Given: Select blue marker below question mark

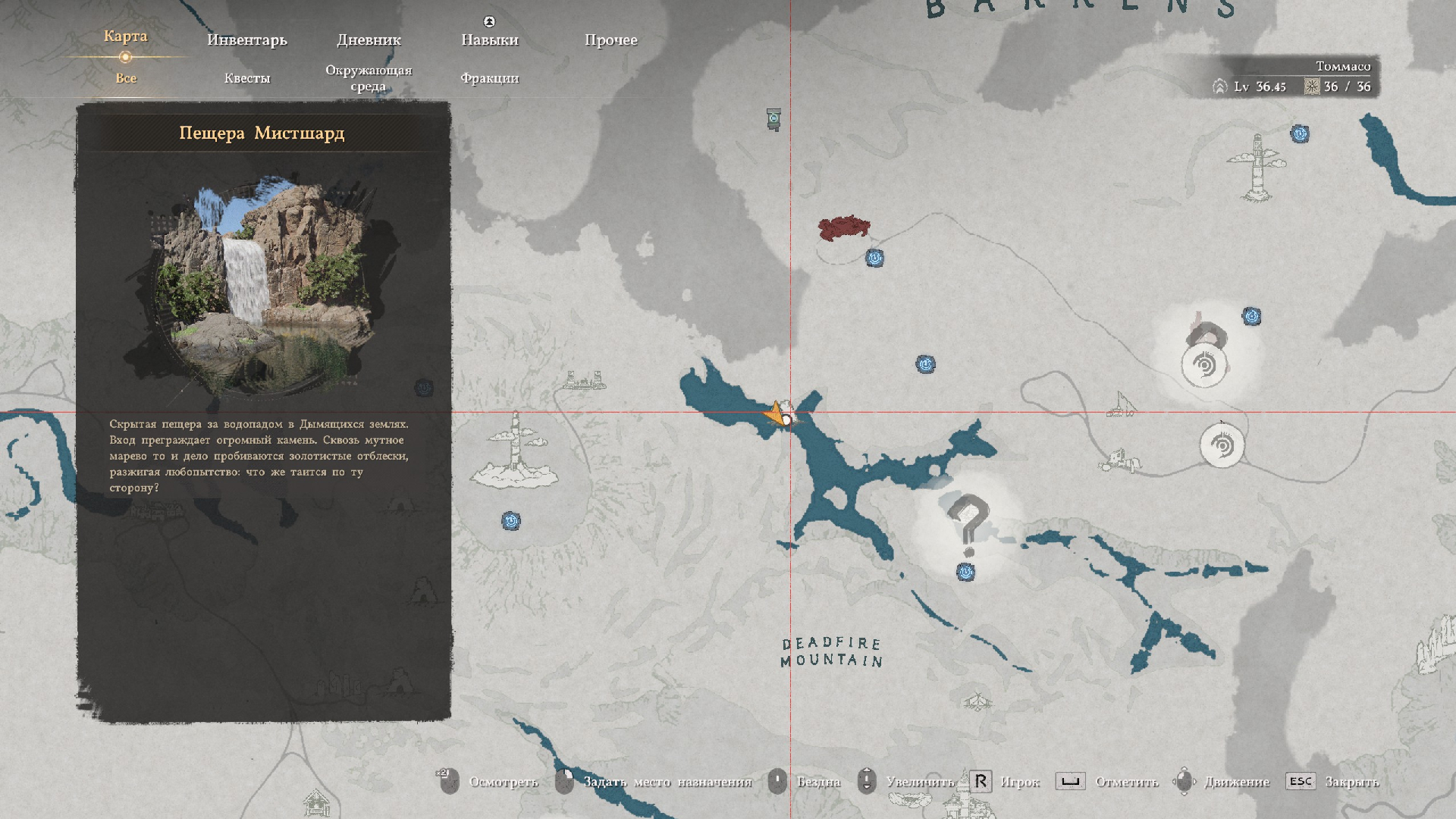Looking at the screenshot, I should [x=965, y=572].
